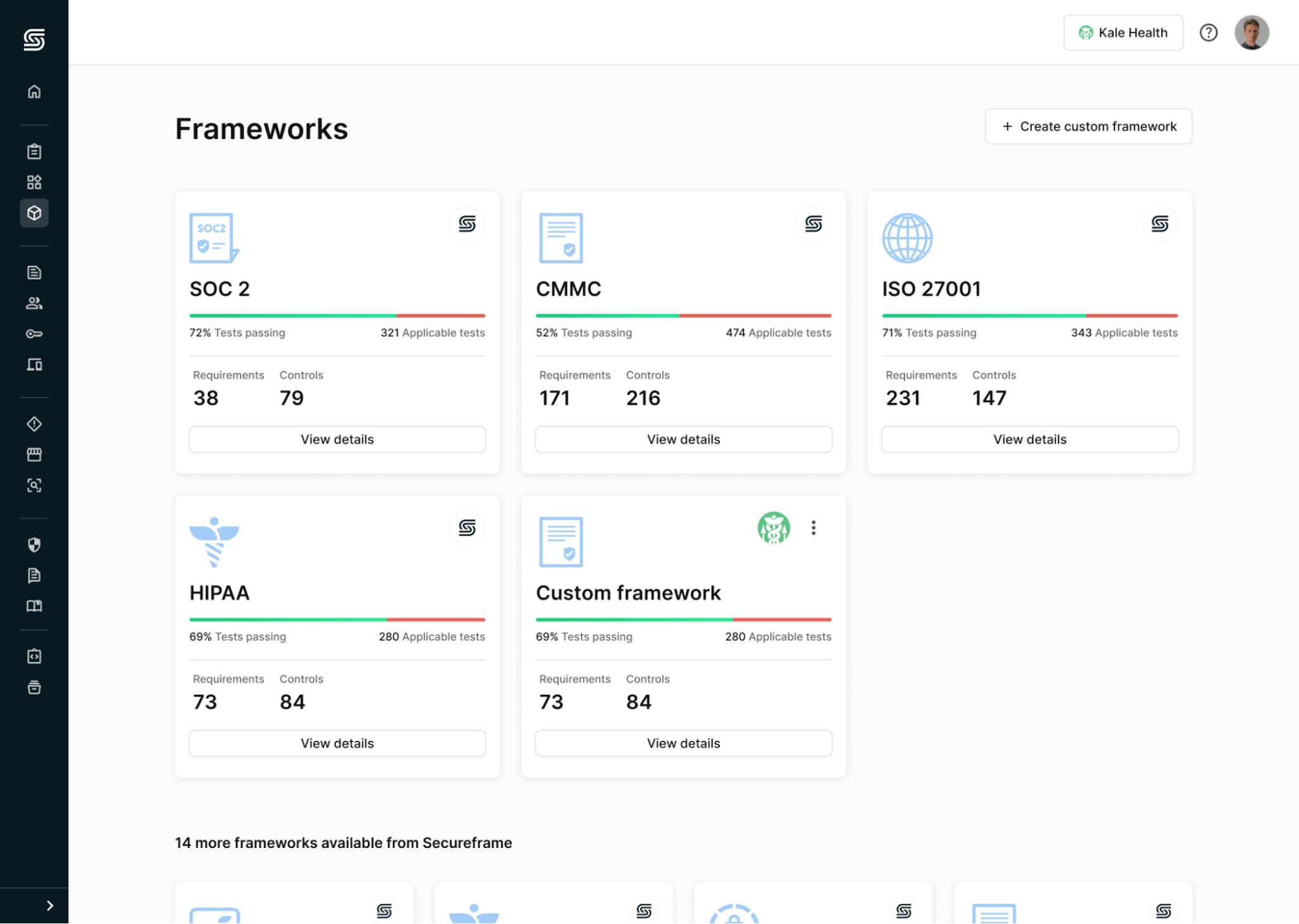Viewport: 1299px width, 924px height.
Task: Open the shield security icon in the sidebar
Action: click(34, 545)
